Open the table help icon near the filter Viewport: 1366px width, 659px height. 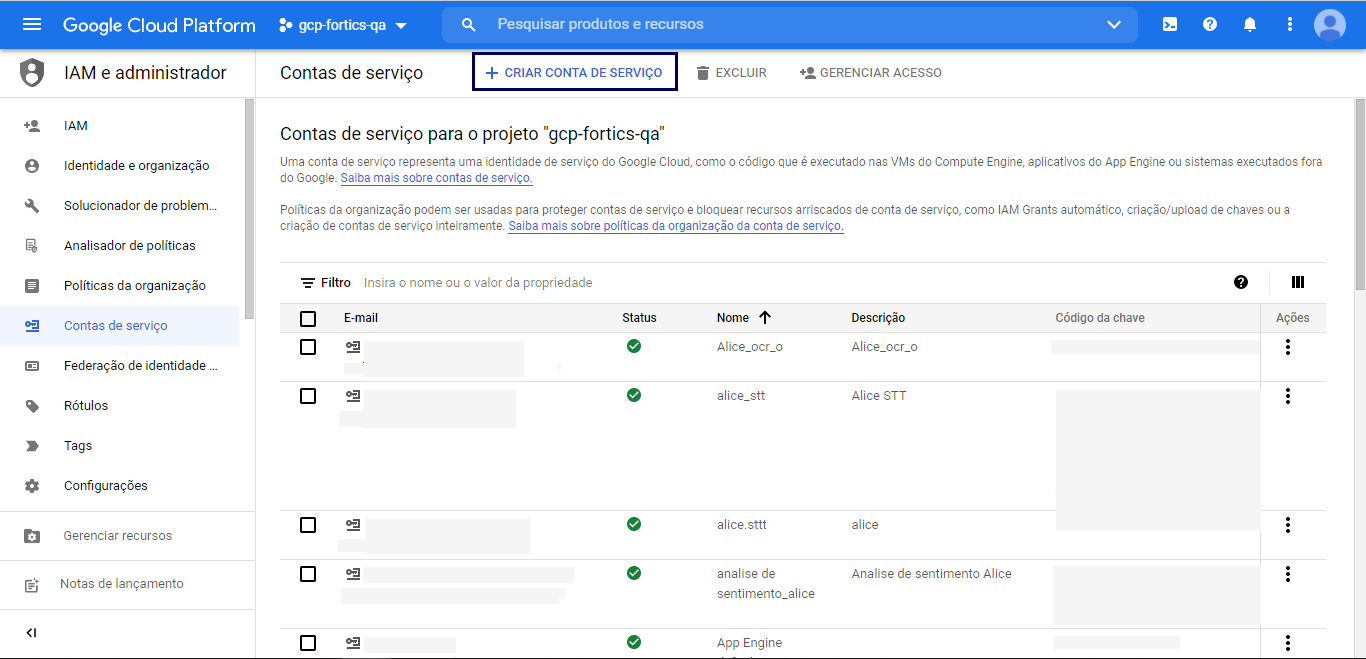point(1241,282)
